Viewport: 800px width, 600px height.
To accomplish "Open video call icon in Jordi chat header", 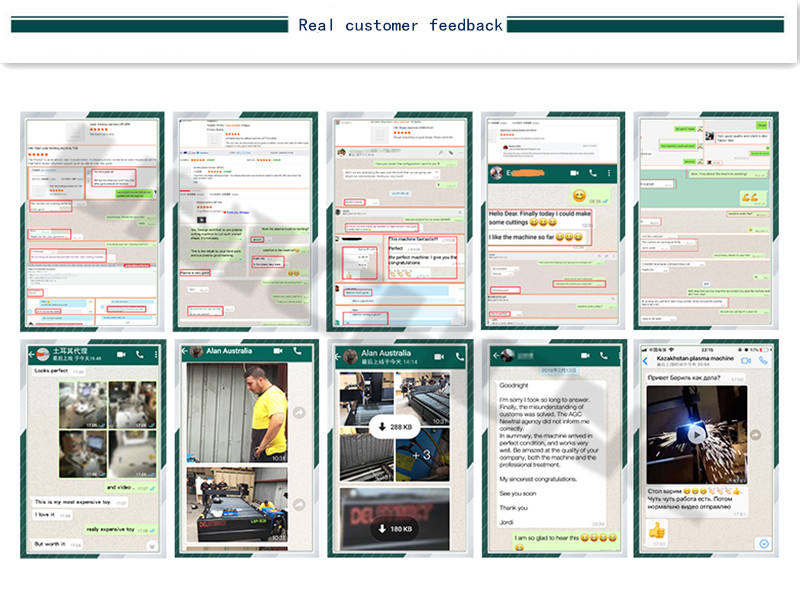I will [585, 356].
